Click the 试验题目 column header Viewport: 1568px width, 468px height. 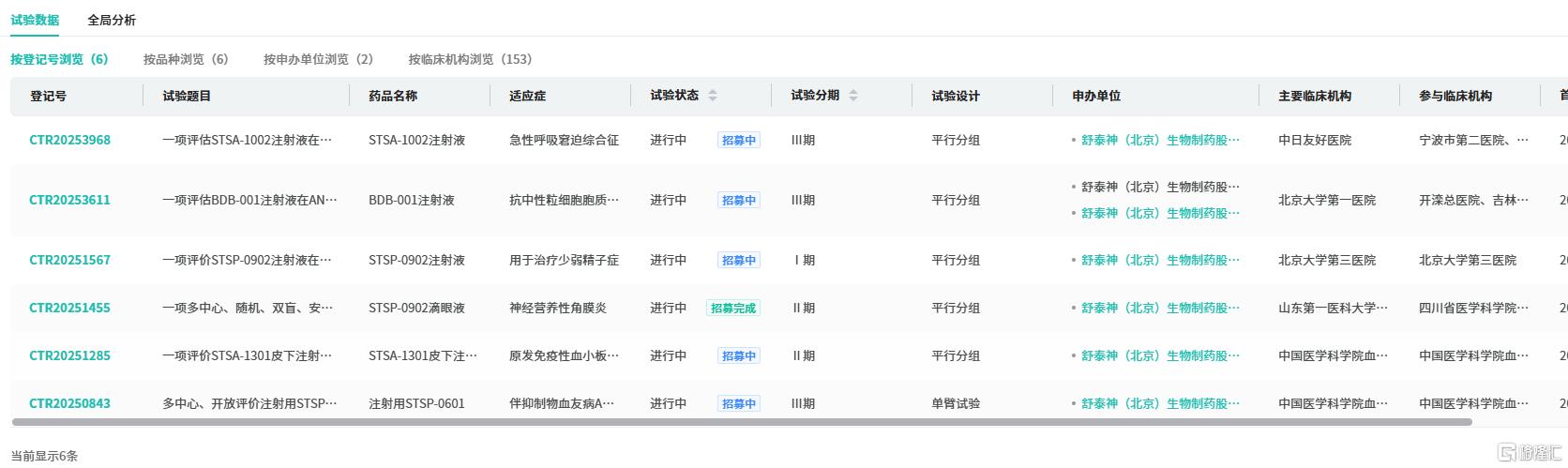coord(187,96)
